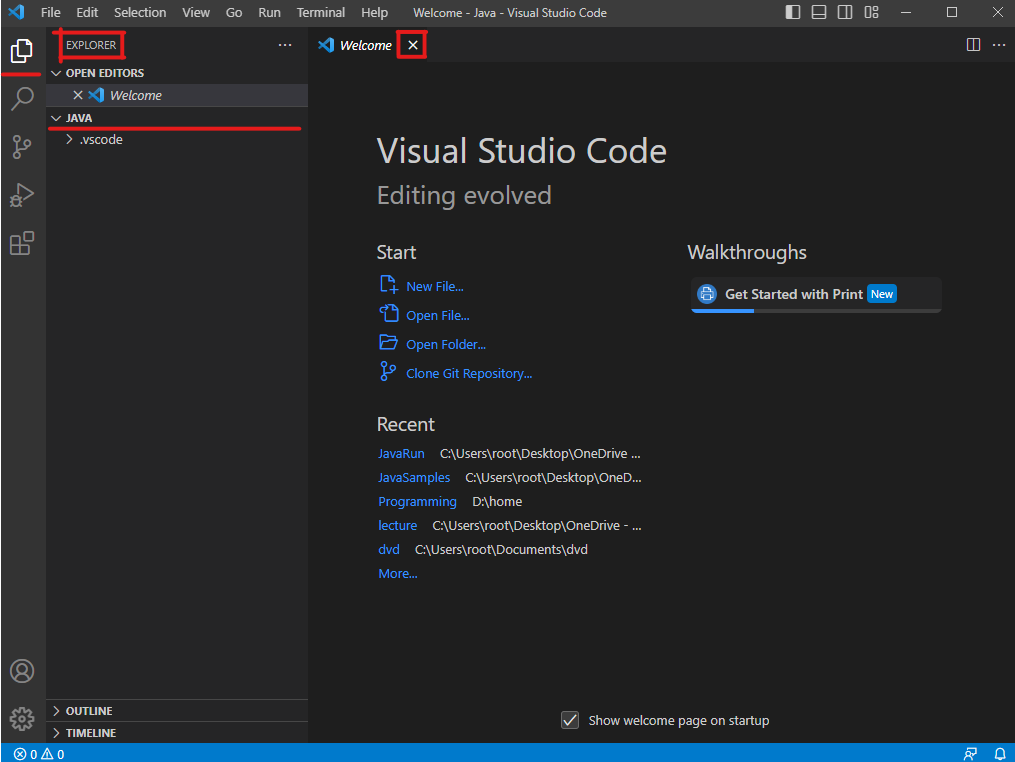Open the Selection menu
Screen dimensions: 1015x762
pos(140,13)
